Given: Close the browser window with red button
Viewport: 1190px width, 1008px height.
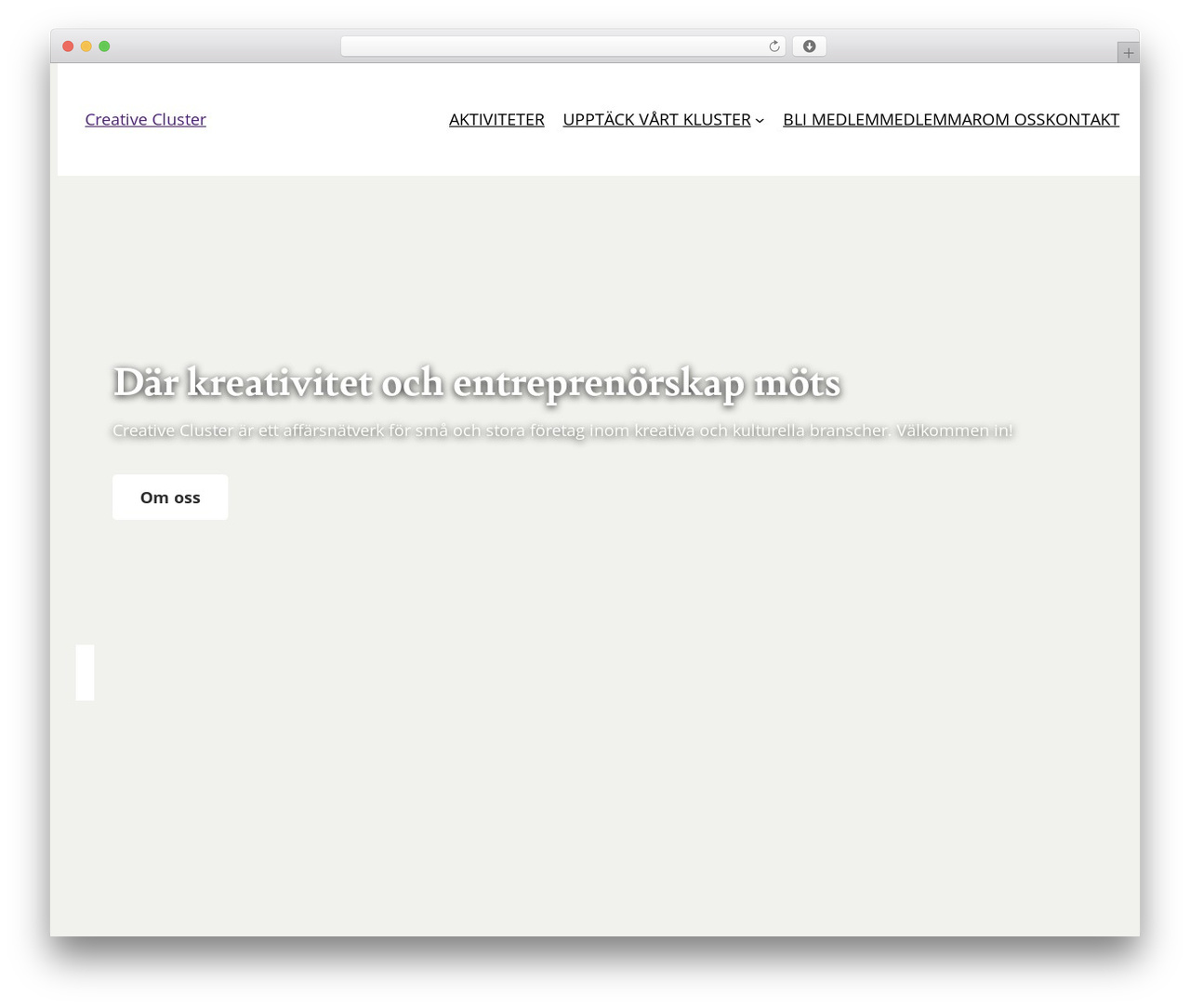Looking at the screenshot, I should click(x=68, y=46).
